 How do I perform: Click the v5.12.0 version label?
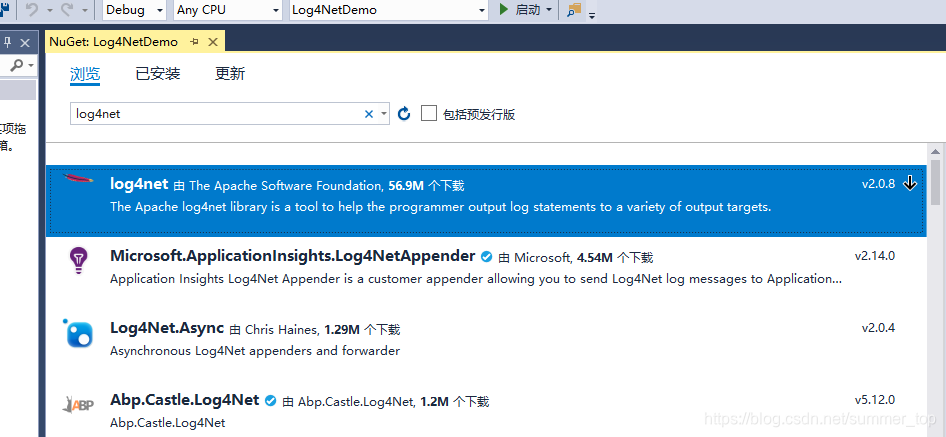click(875, 400)
